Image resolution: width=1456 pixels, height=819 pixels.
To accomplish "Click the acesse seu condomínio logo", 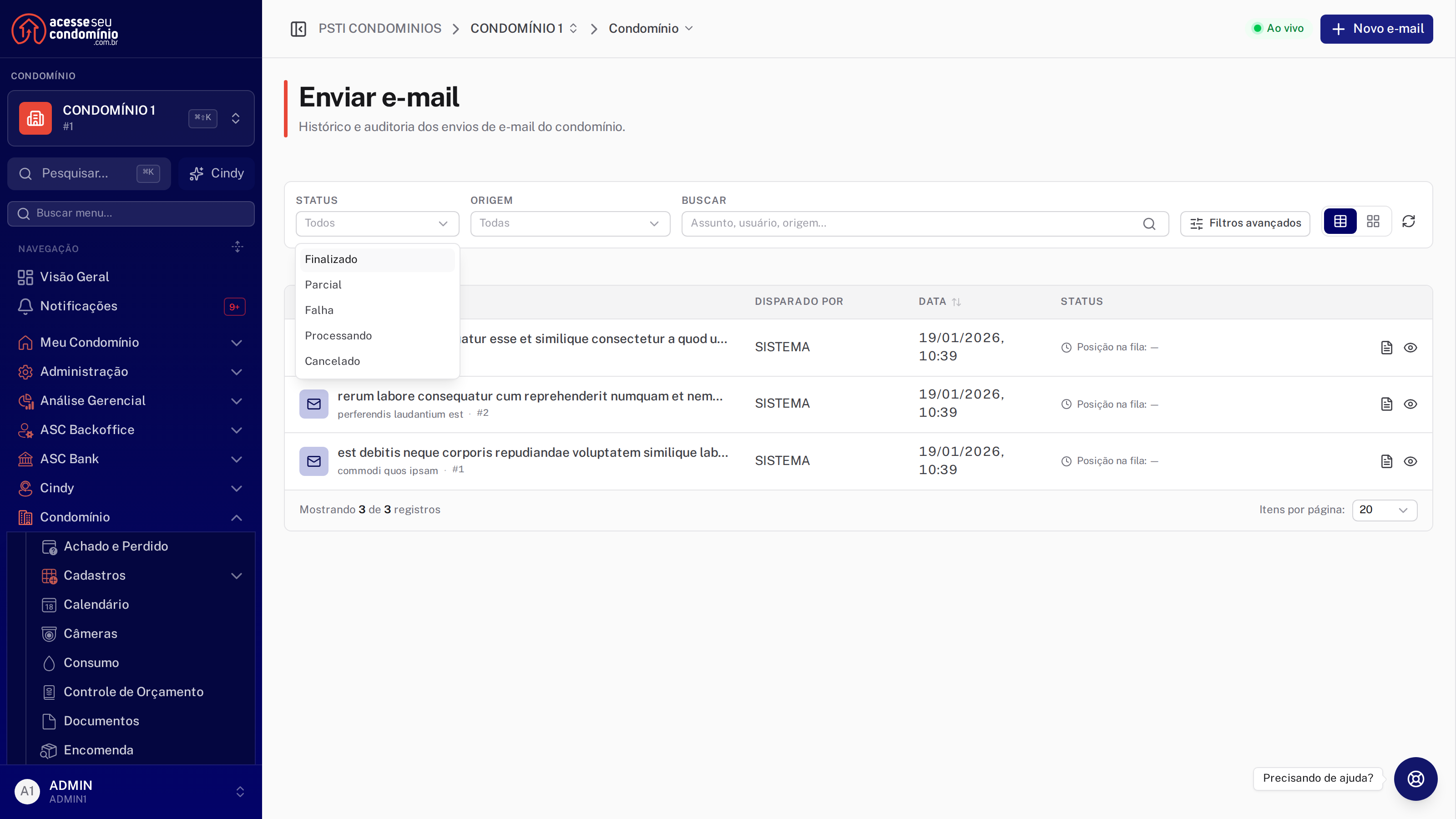I will (x=65, y=30).
